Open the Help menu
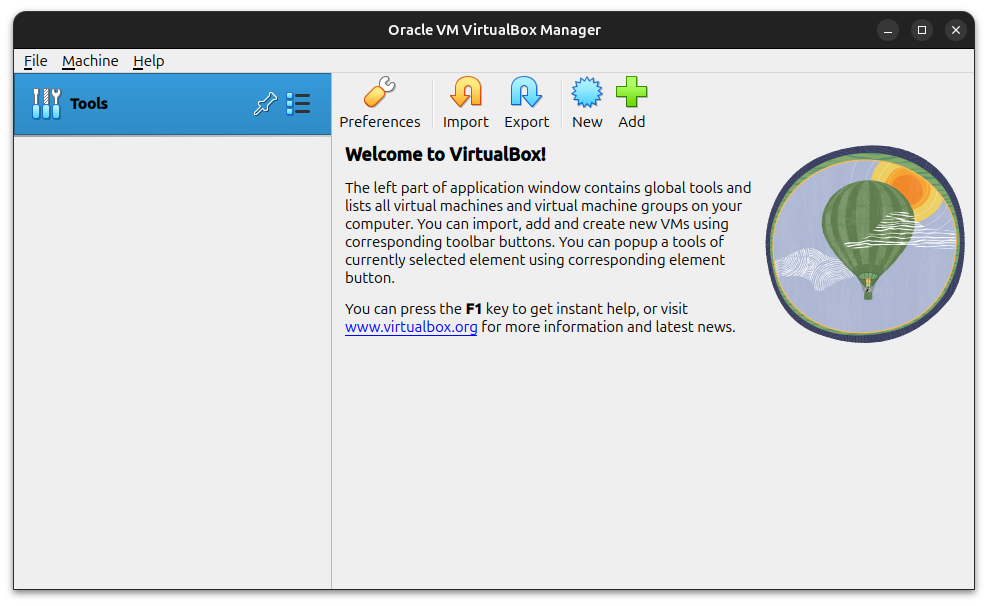The height and width of the screenshot is (606, 988). tap(148, 61)
